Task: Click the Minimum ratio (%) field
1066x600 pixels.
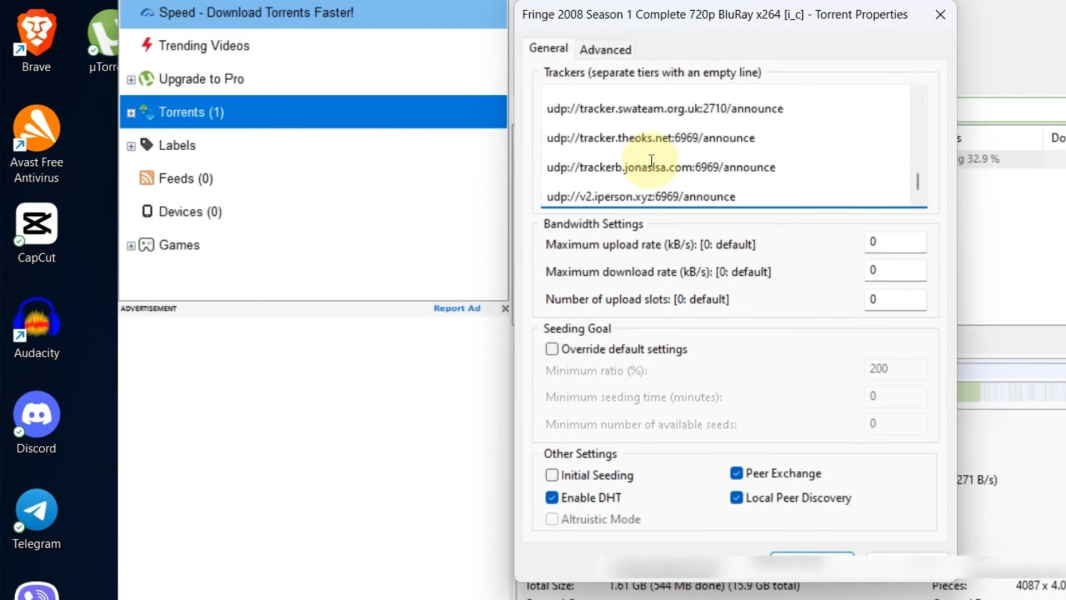Action: tap(895, 369)
